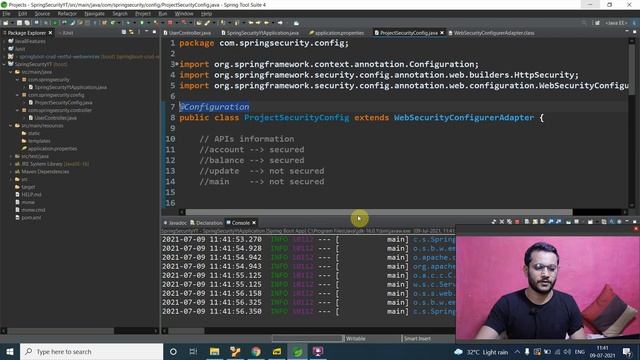Select pom.xml in Package Explorer

pyautogui.click(x=31, y=218)
